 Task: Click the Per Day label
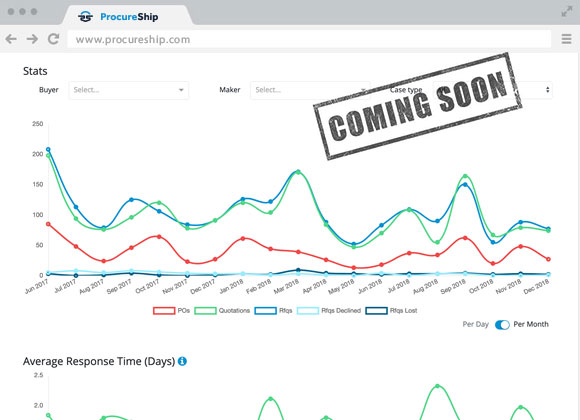pos(475,324)
